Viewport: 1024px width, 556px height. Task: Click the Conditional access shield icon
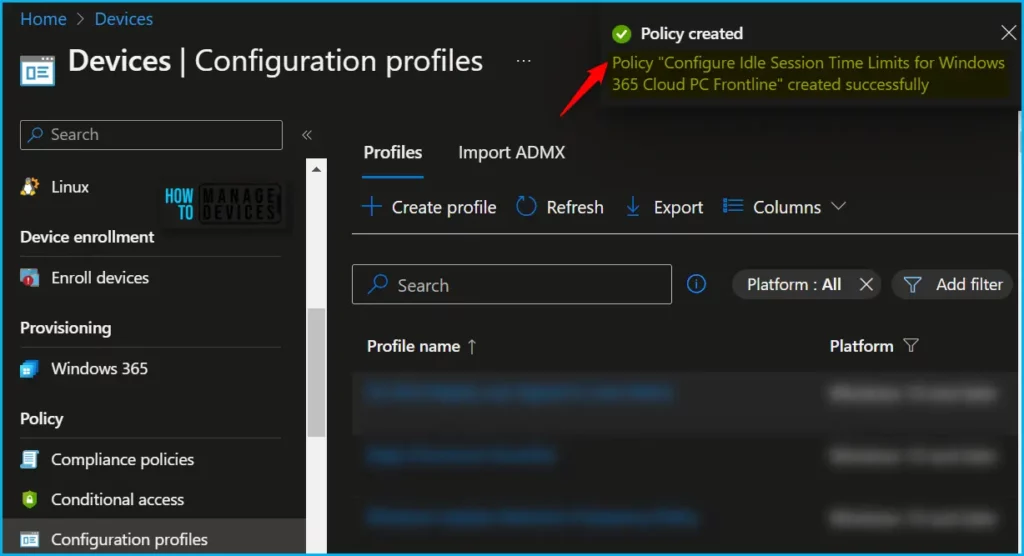pyautogui.click(x=29, y=499)
